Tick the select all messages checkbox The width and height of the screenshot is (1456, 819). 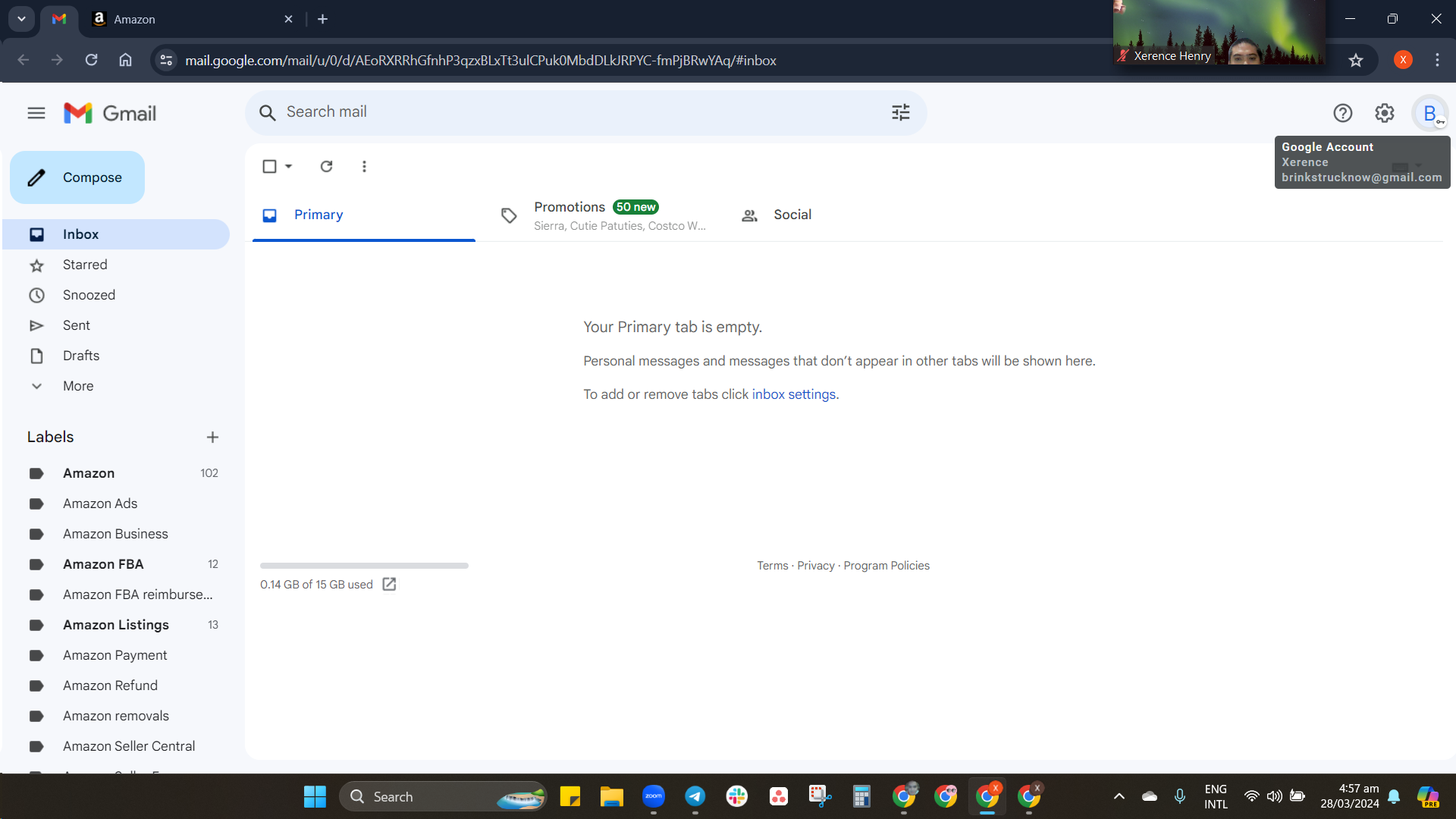tap(269, 166)
